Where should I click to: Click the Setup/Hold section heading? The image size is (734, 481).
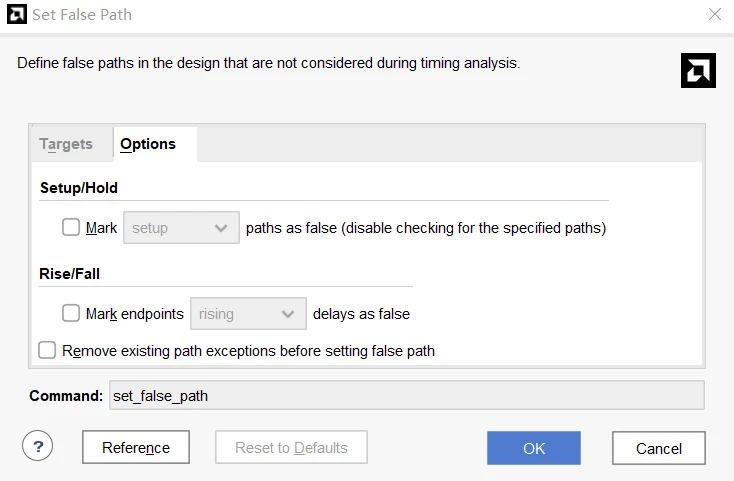coord(80,188)
